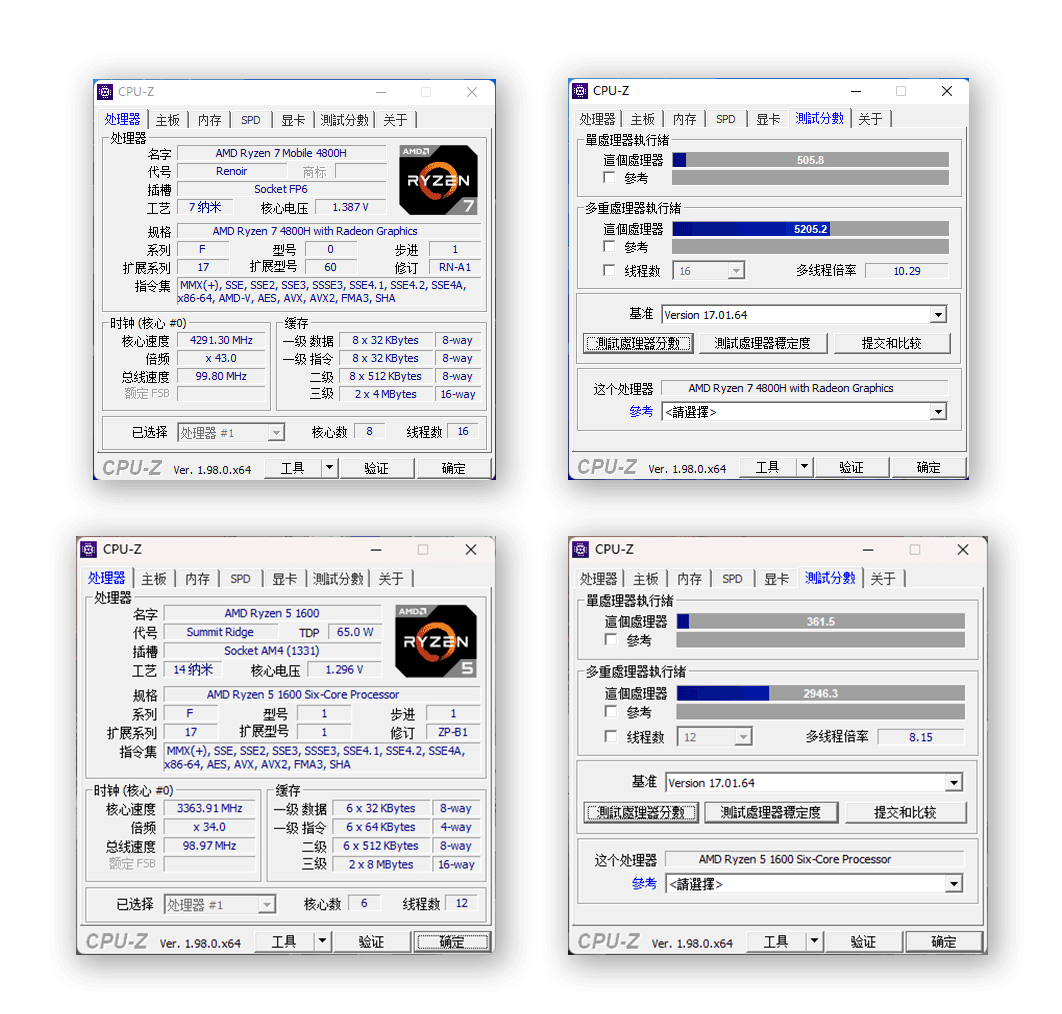The width and height of the screenshot is (1062, 1014).
Task: Click multi-thread score bar showing 2946.3
Action: pyautogui.click(x=820, y=693)
